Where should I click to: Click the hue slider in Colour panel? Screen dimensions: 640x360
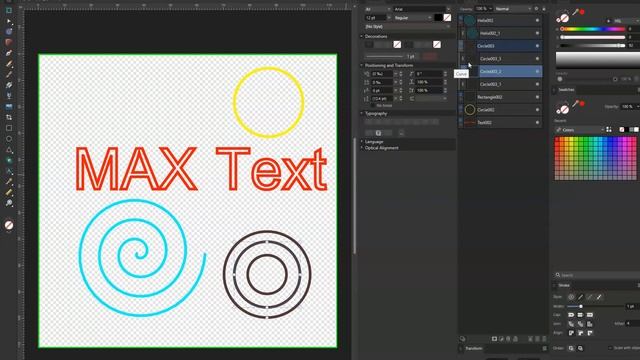[x=593, y=29]
